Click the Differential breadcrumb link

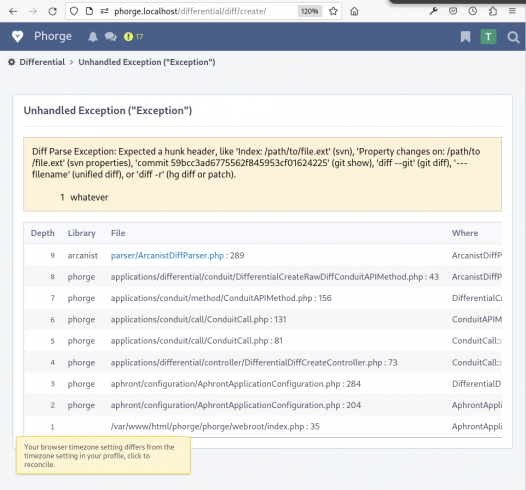42,62
